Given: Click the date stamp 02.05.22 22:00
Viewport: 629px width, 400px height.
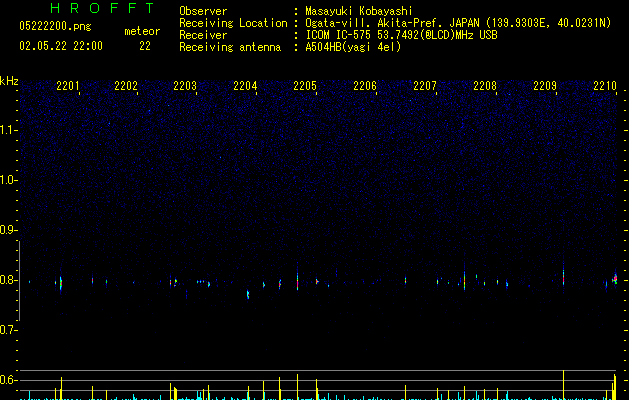Looking at the screenshot, I should pyautogui.click(x=61, y=46).
